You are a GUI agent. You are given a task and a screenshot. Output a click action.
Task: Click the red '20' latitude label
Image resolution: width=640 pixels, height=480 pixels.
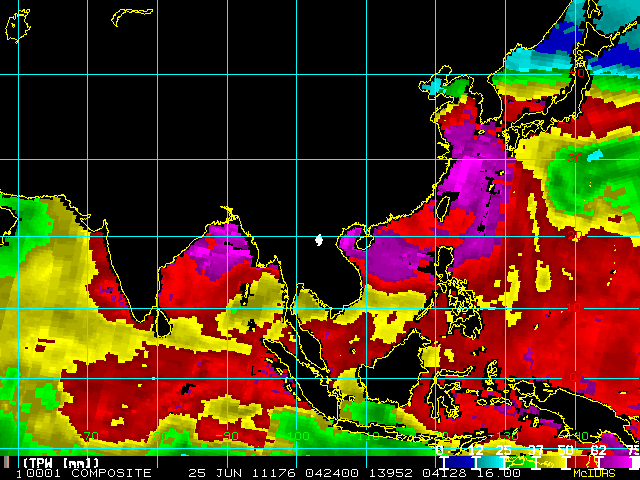pyautogui.click(x=575, y=235)
